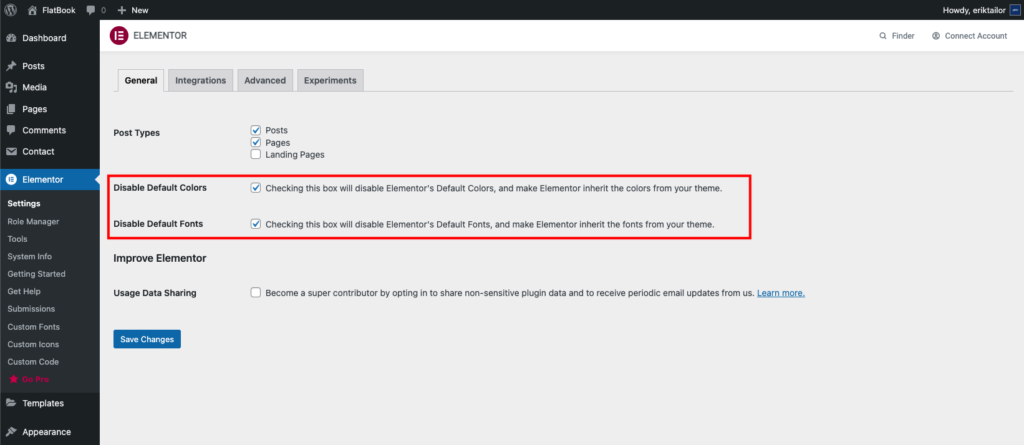This screenshot has width=1024, height=445.
Task: Open the Finder search icon
Action: [x=882, y=36]
